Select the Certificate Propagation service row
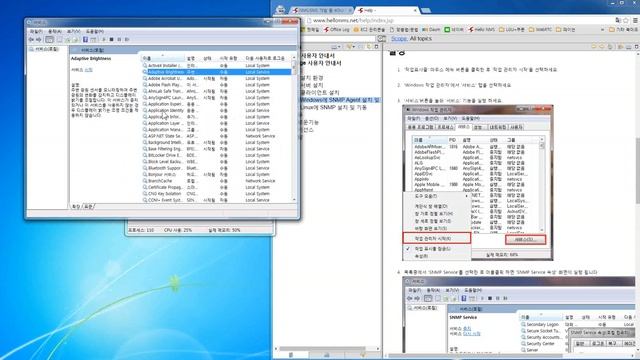Screen dimensions: 640x360 [217, 187]
